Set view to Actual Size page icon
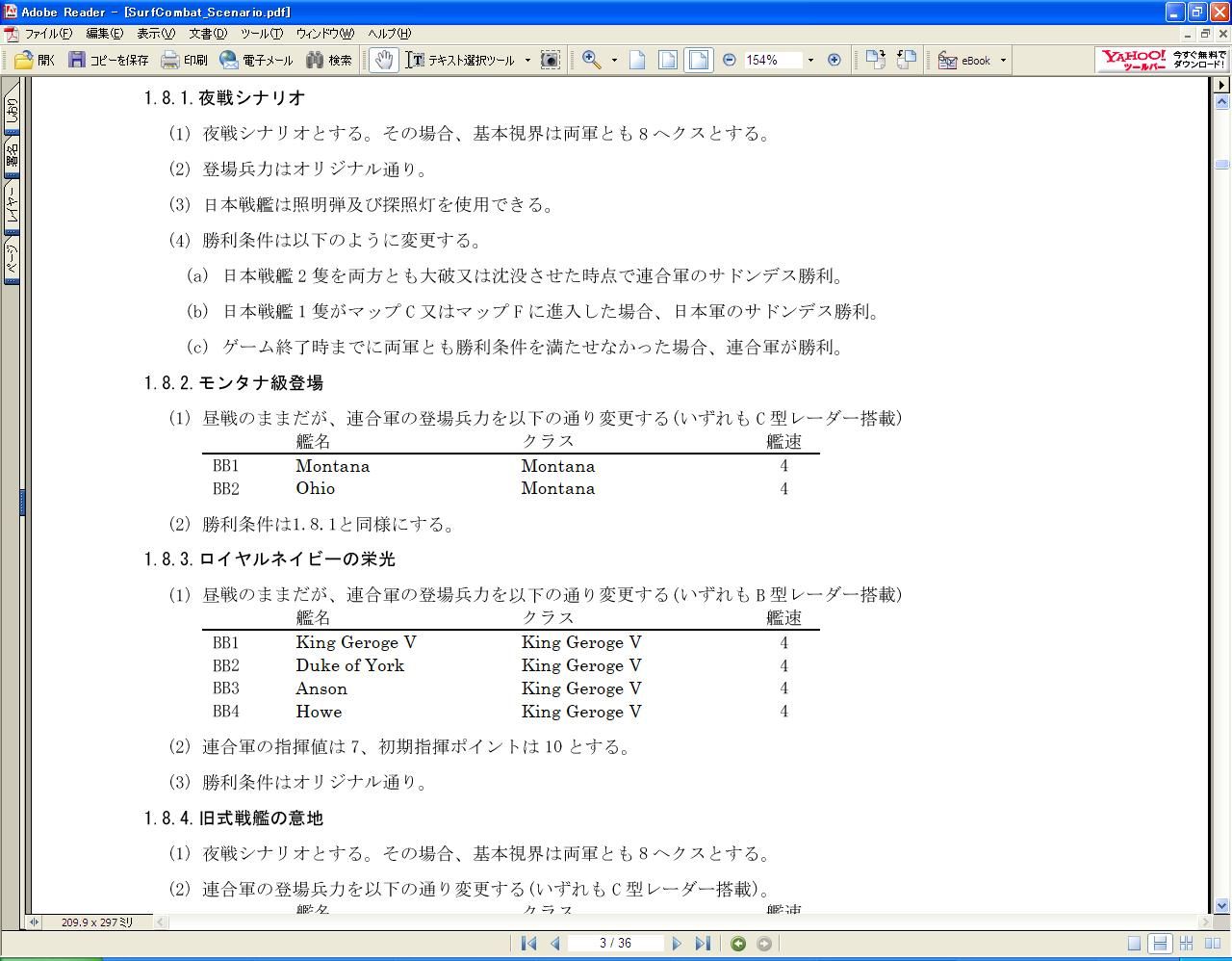 [x=637, y=60]
